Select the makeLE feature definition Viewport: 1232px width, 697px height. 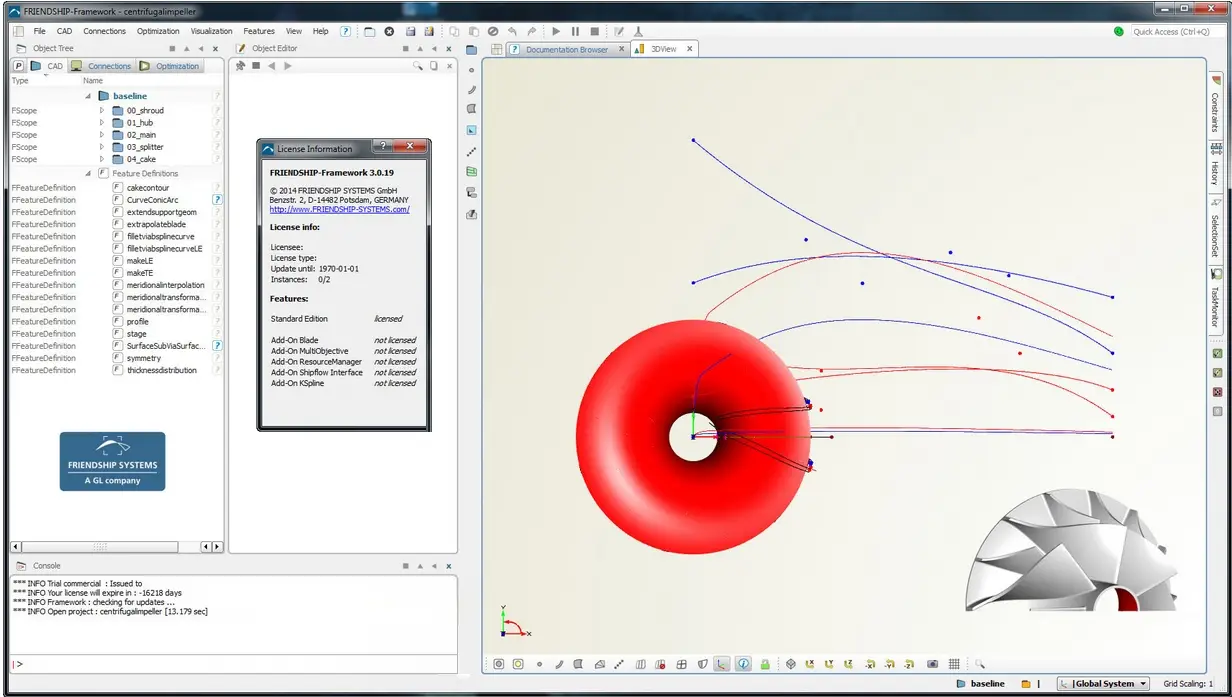(x=138, y=261)
